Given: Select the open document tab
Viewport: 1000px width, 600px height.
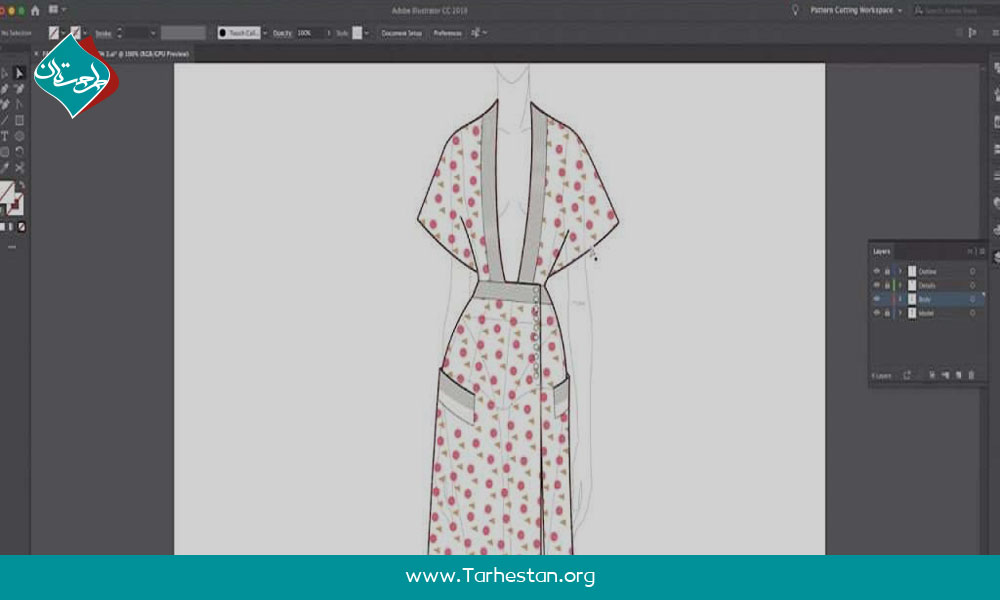Looking at the screenshot, I should [x=115, y=54].
